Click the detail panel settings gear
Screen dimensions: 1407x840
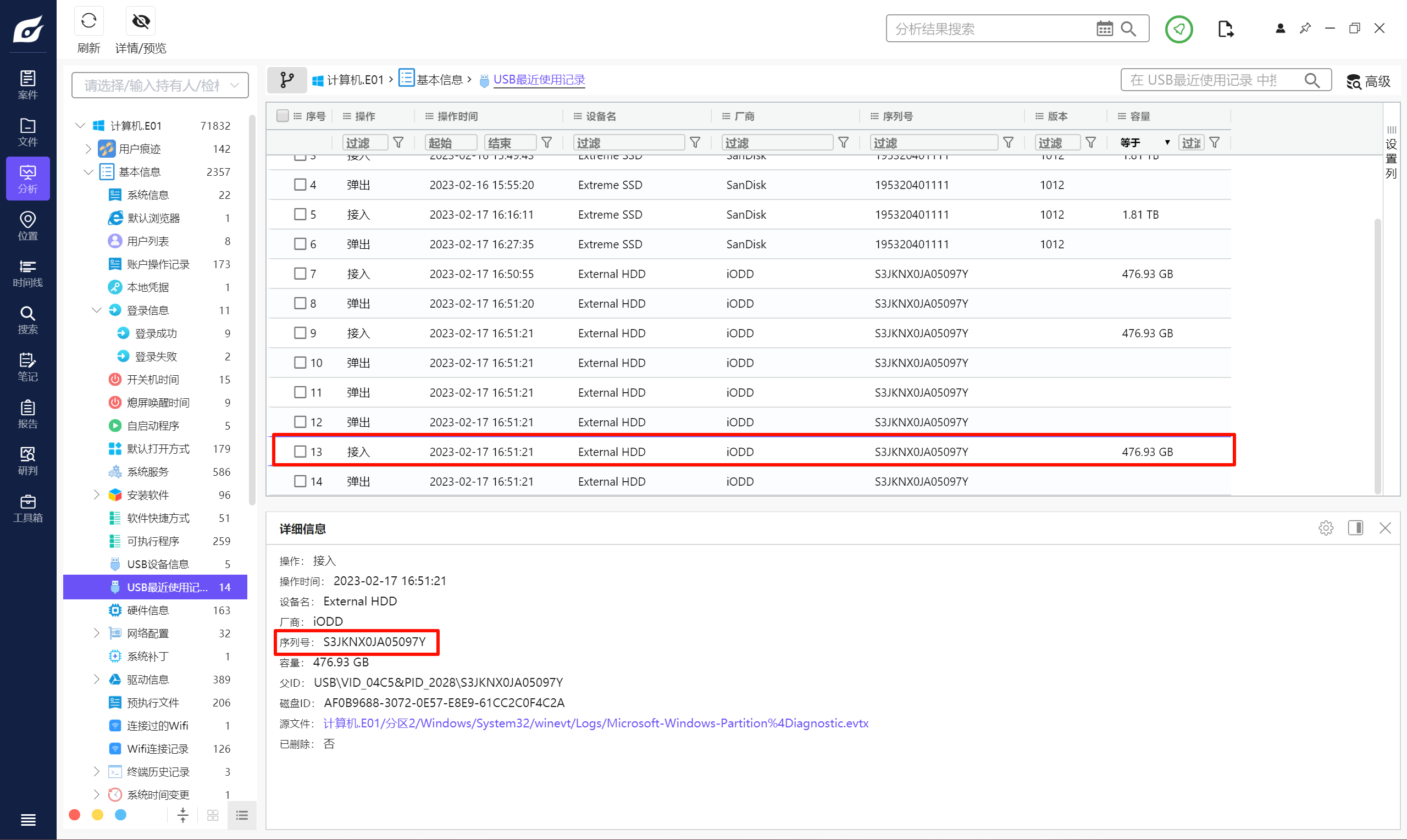(1326, 528)
